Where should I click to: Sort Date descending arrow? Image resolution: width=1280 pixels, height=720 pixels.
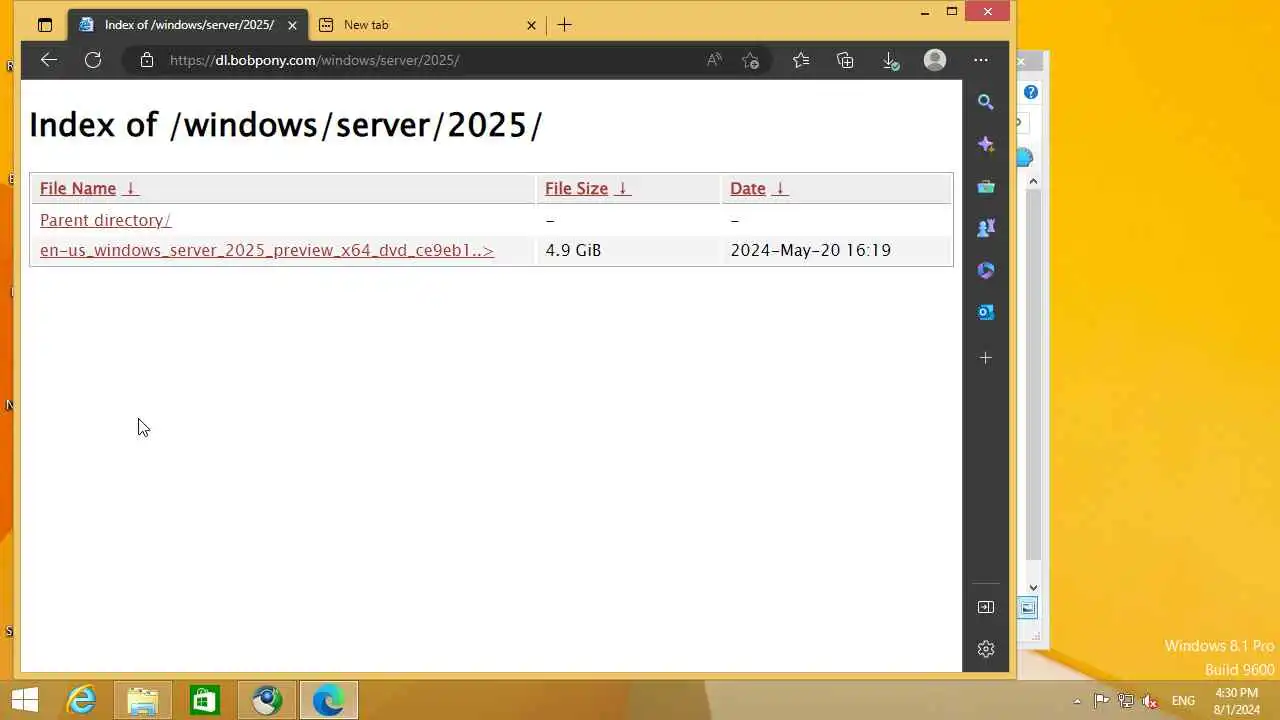click(780, 188)
